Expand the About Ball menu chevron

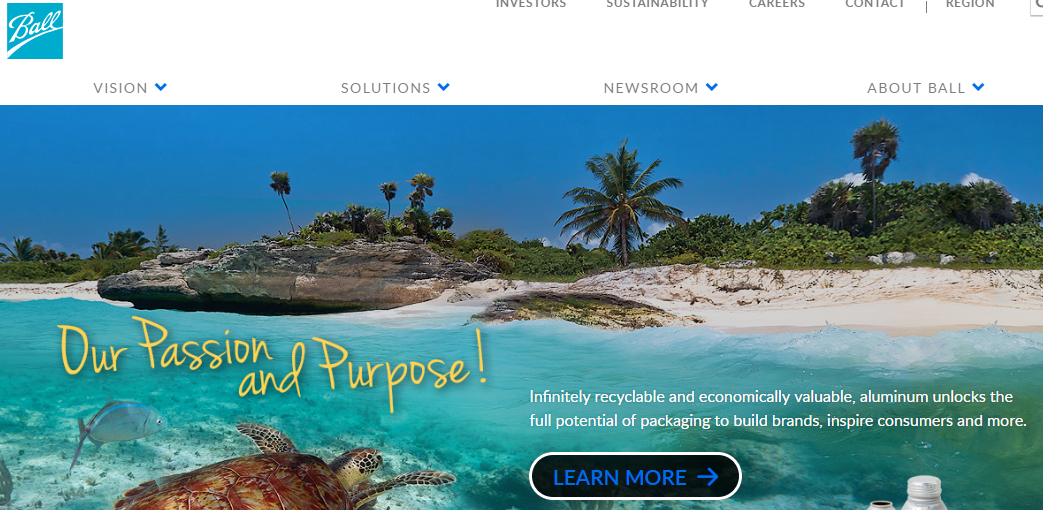(x=978, y=87)
